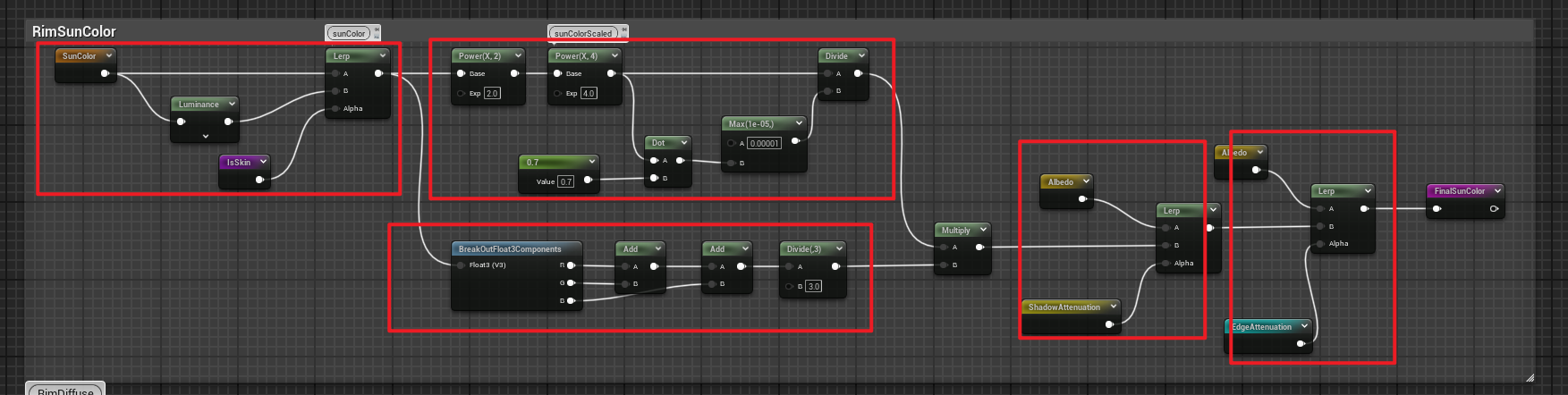
Task: Select the RimSunColor comment title
Action: (x=74, y=31)
